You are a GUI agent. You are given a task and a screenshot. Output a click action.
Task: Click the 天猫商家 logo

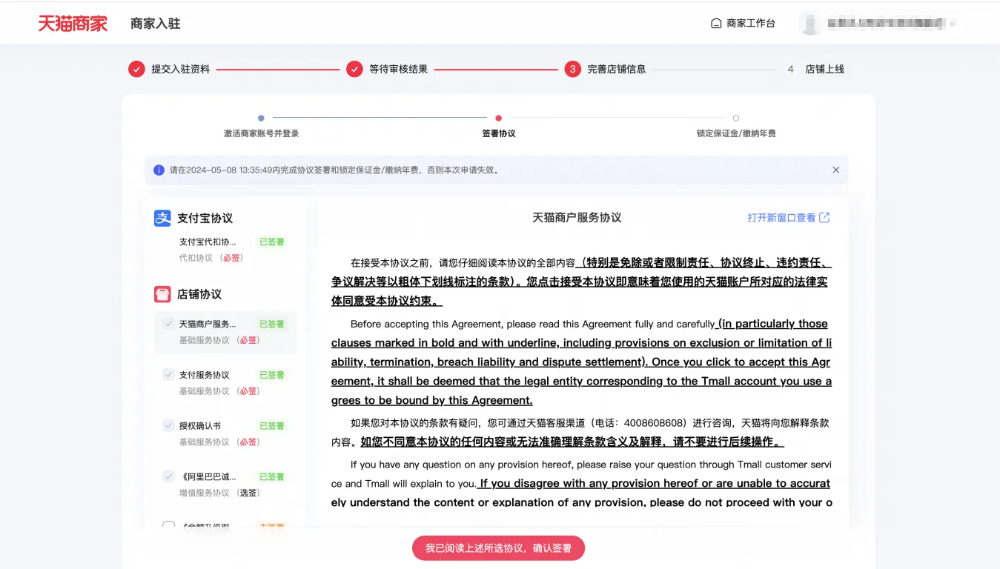pos(72,23)
